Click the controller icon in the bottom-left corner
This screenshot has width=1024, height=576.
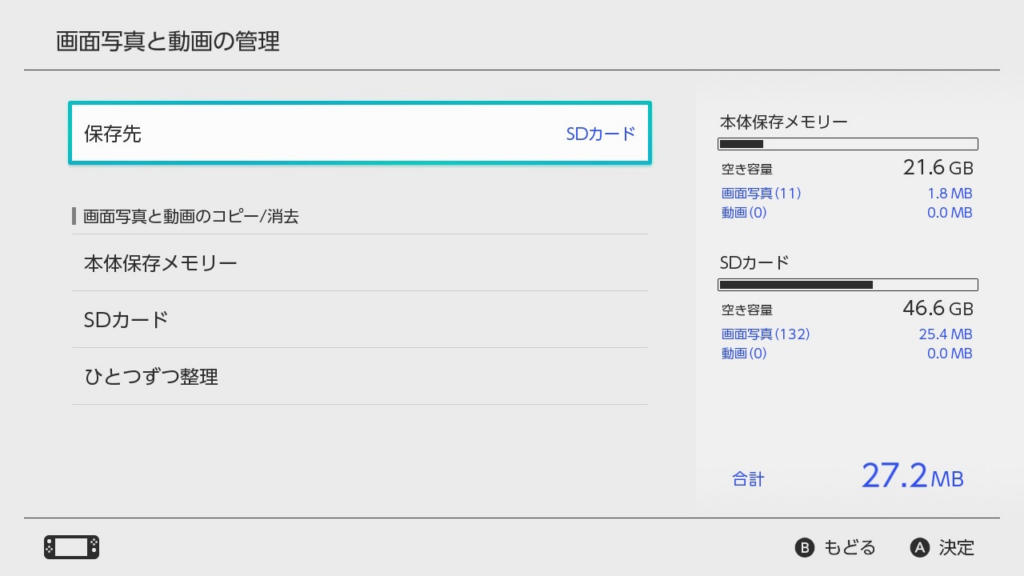click(71, 547)
